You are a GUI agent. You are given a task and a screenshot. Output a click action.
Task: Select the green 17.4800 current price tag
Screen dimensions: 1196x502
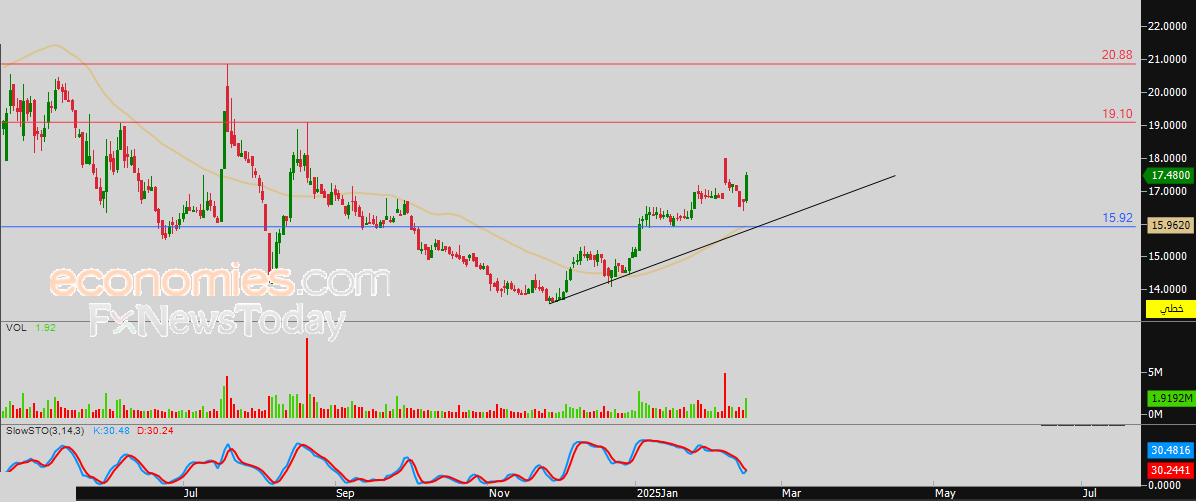1169,175
